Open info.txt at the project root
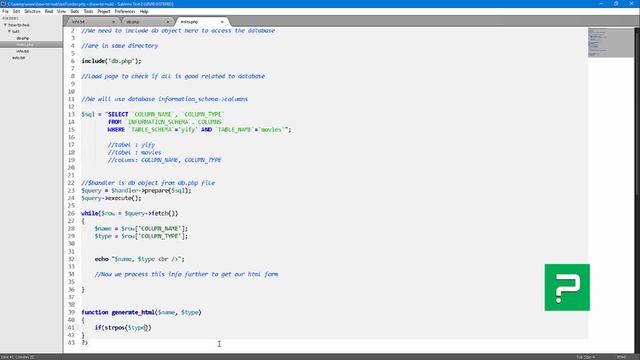 (18, 58)
